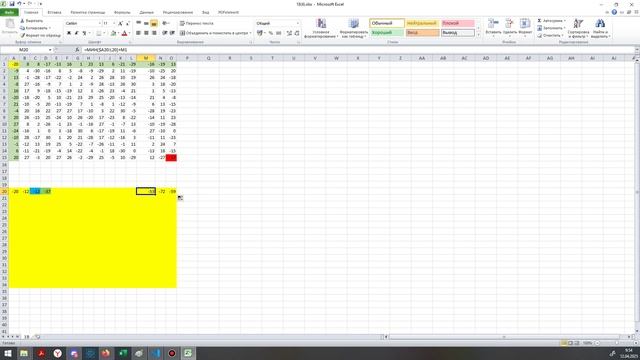Click the Paste (Вставить) clipboard button
The width and height of the screenshot is (640, 360).
click(x=9, y=27)
